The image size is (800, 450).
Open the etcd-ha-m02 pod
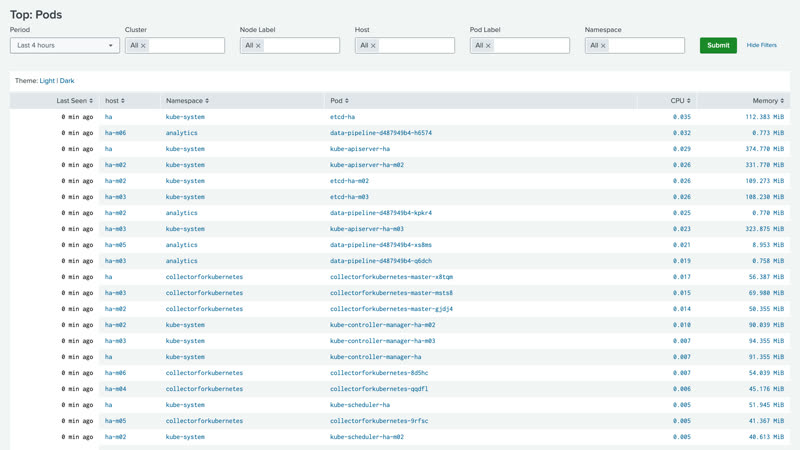pos(349,181)
